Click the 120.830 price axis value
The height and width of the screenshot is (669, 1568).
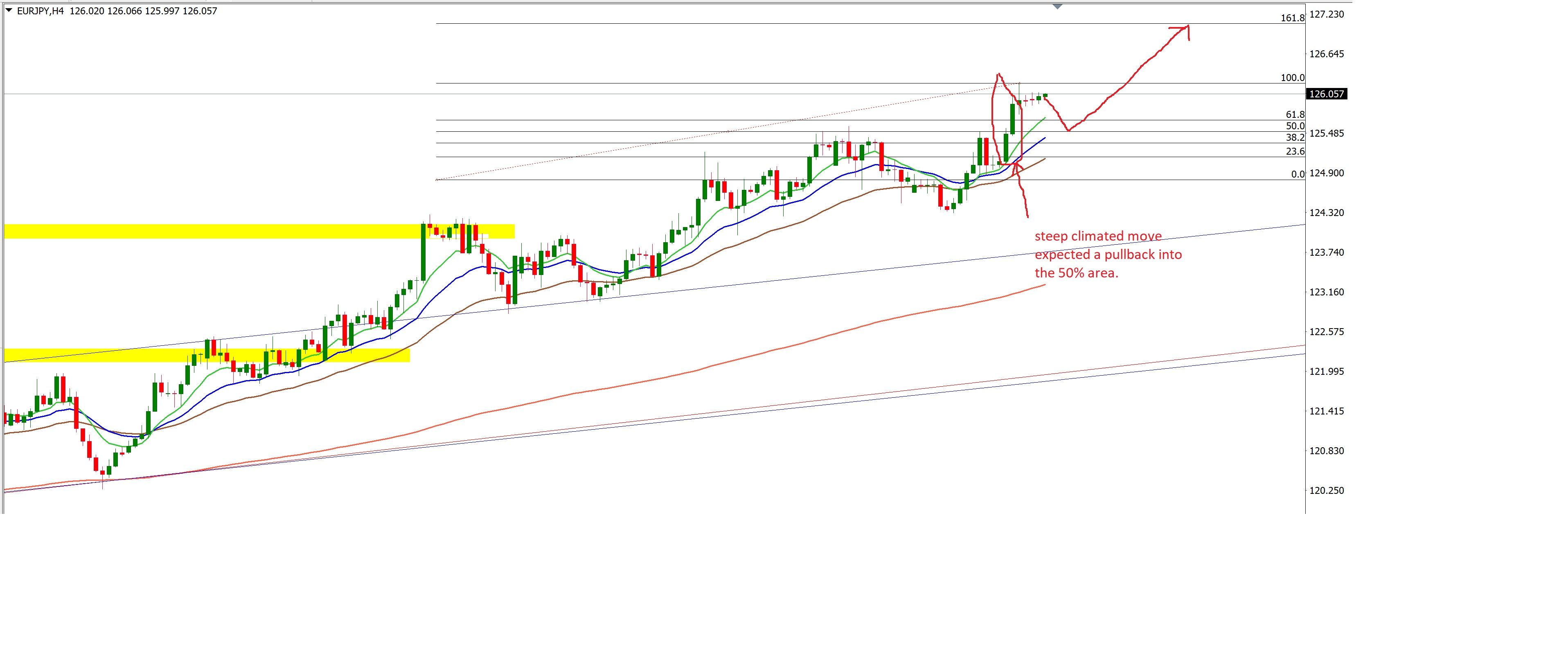(1326, 451)
